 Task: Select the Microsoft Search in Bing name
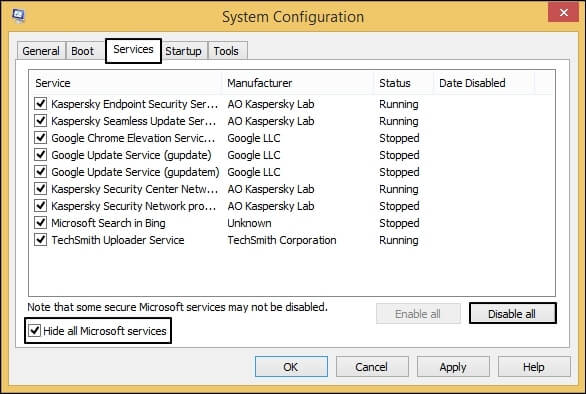108,223
